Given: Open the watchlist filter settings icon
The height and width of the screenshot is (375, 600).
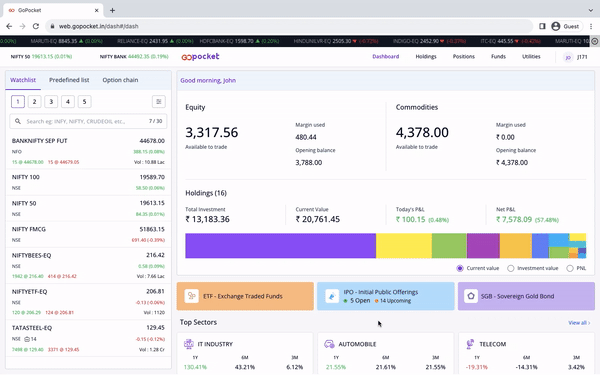Looking at the screenshot, I should point(158,101).
